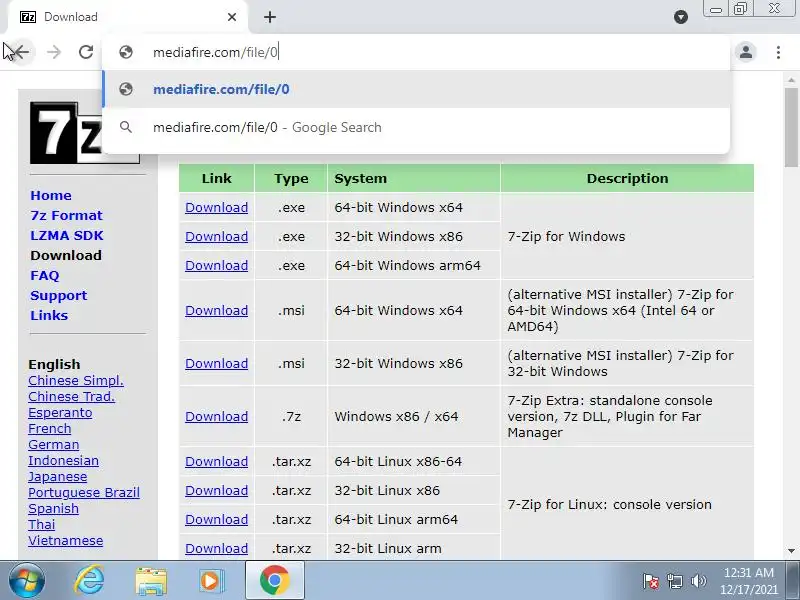The height and width of the screenshot is (600, 800).
Task: Open Windows Explorer folder icon on taskbar
Action: click(151, 581)
